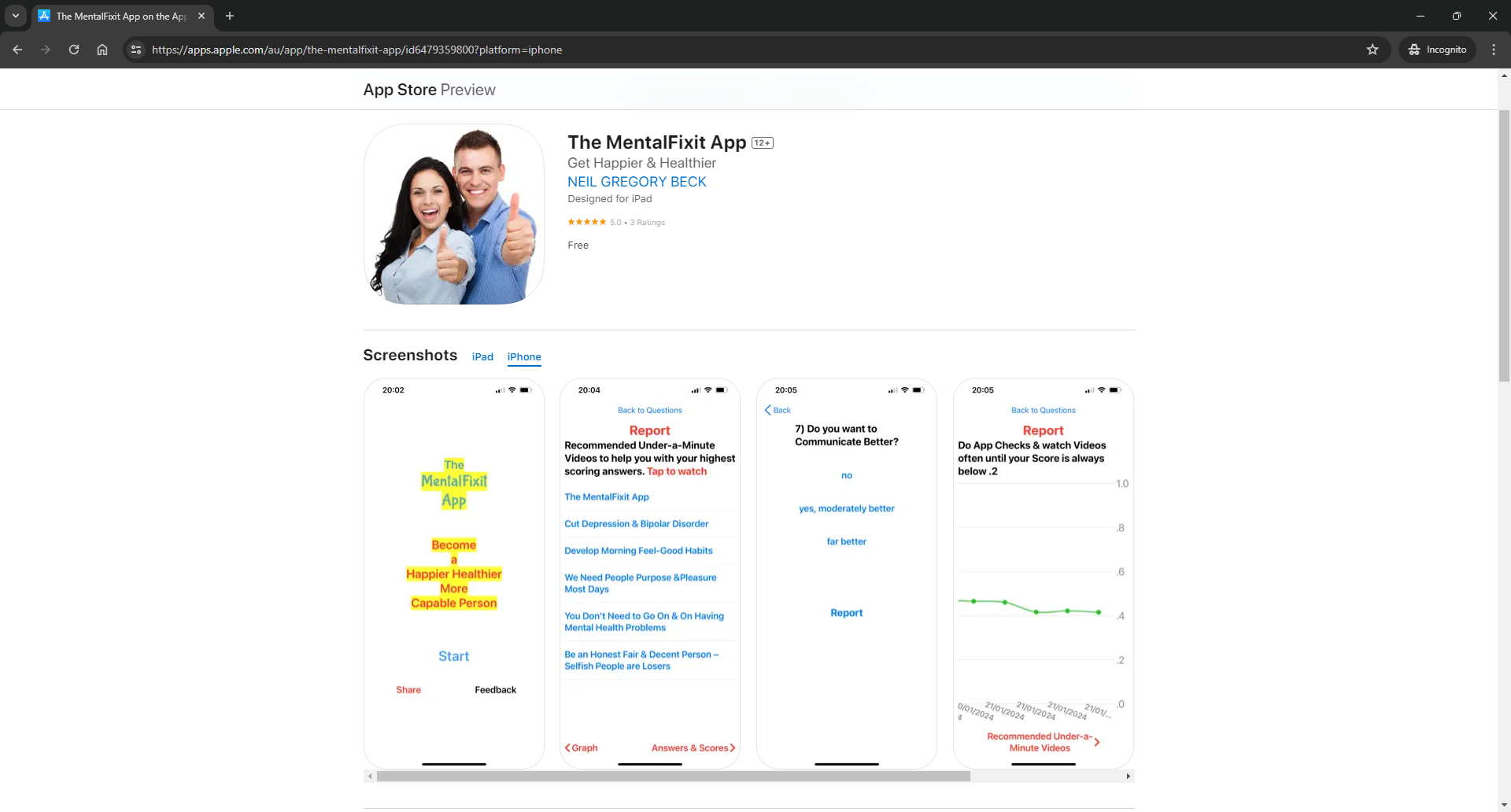Bookmark this page with star icon
The image size is (1511, 812).
pos(1372,50)
